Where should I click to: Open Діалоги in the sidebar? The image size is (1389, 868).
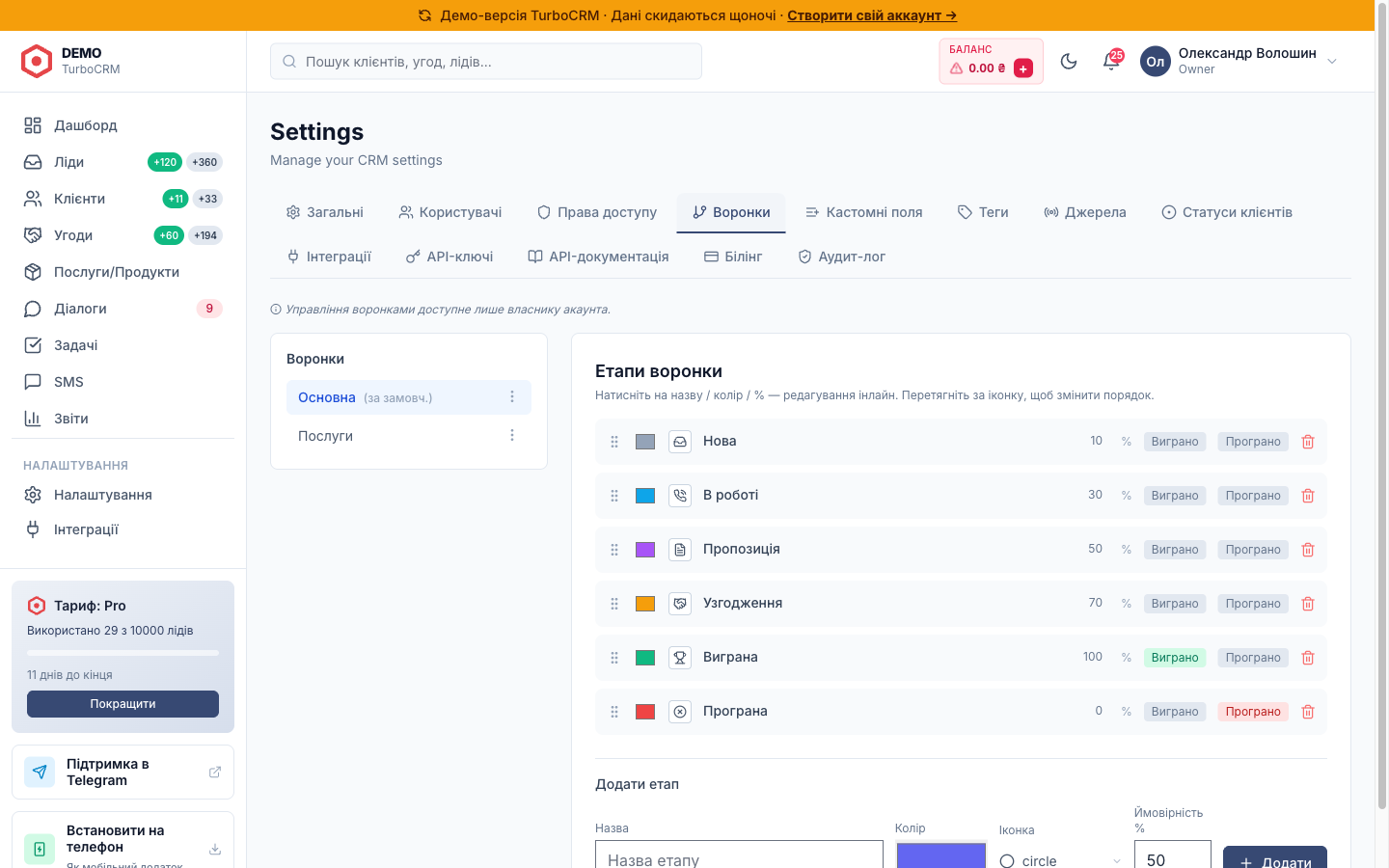click(123, 309)
